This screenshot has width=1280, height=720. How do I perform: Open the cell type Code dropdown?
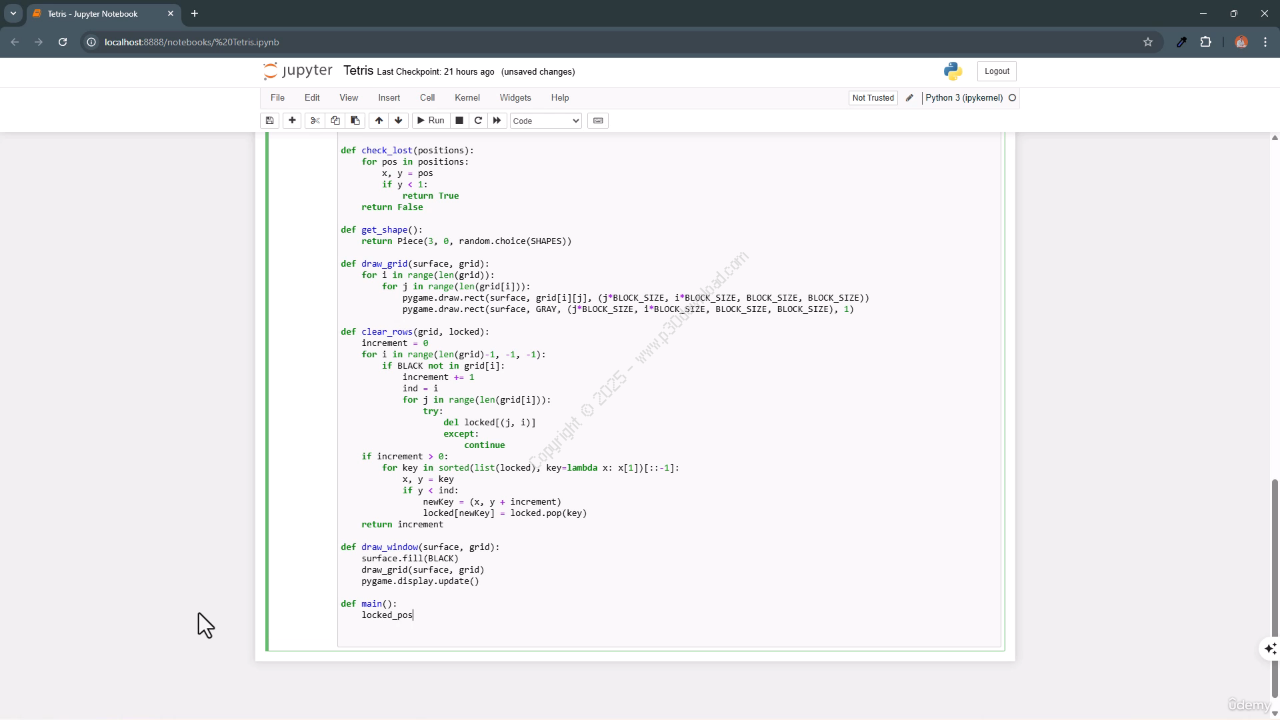coord(545,121)
